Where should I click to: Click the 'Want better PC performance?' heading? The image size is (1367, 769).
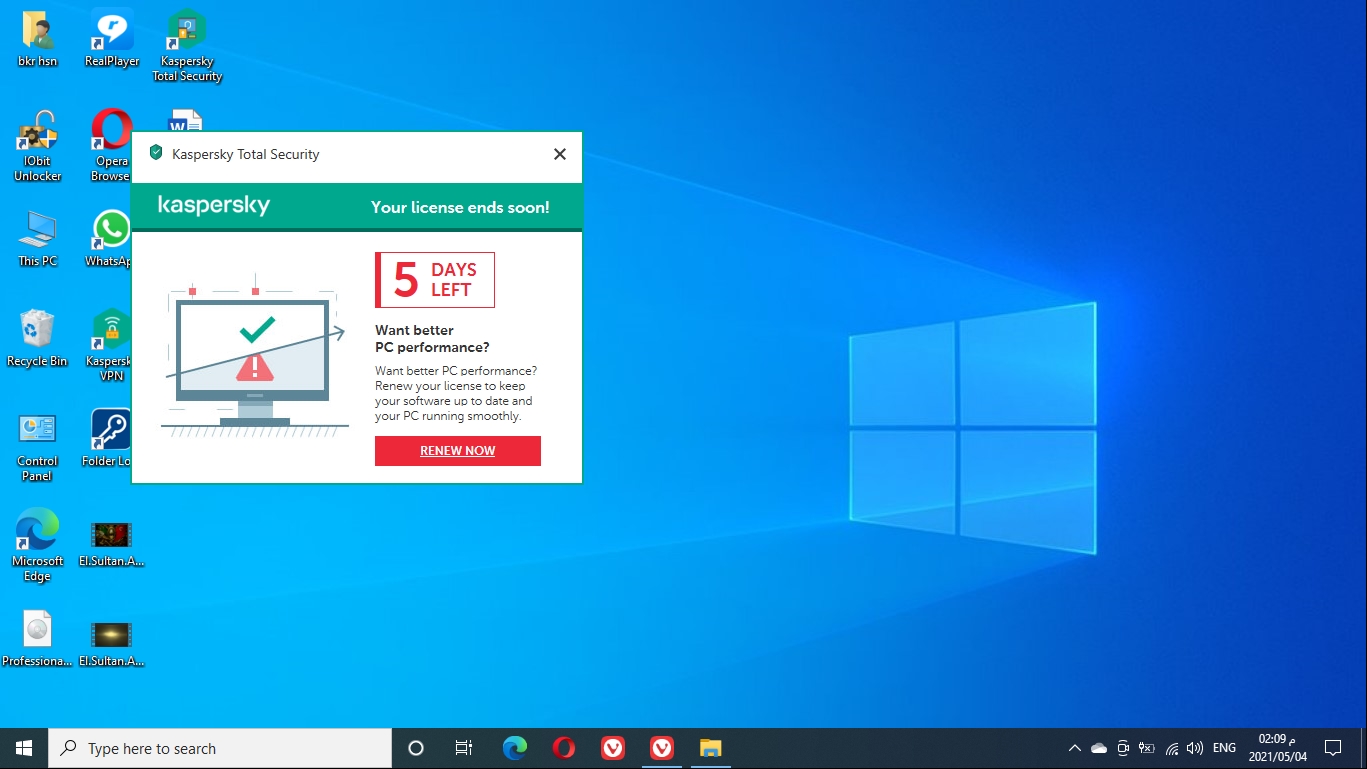coord(432,339)
